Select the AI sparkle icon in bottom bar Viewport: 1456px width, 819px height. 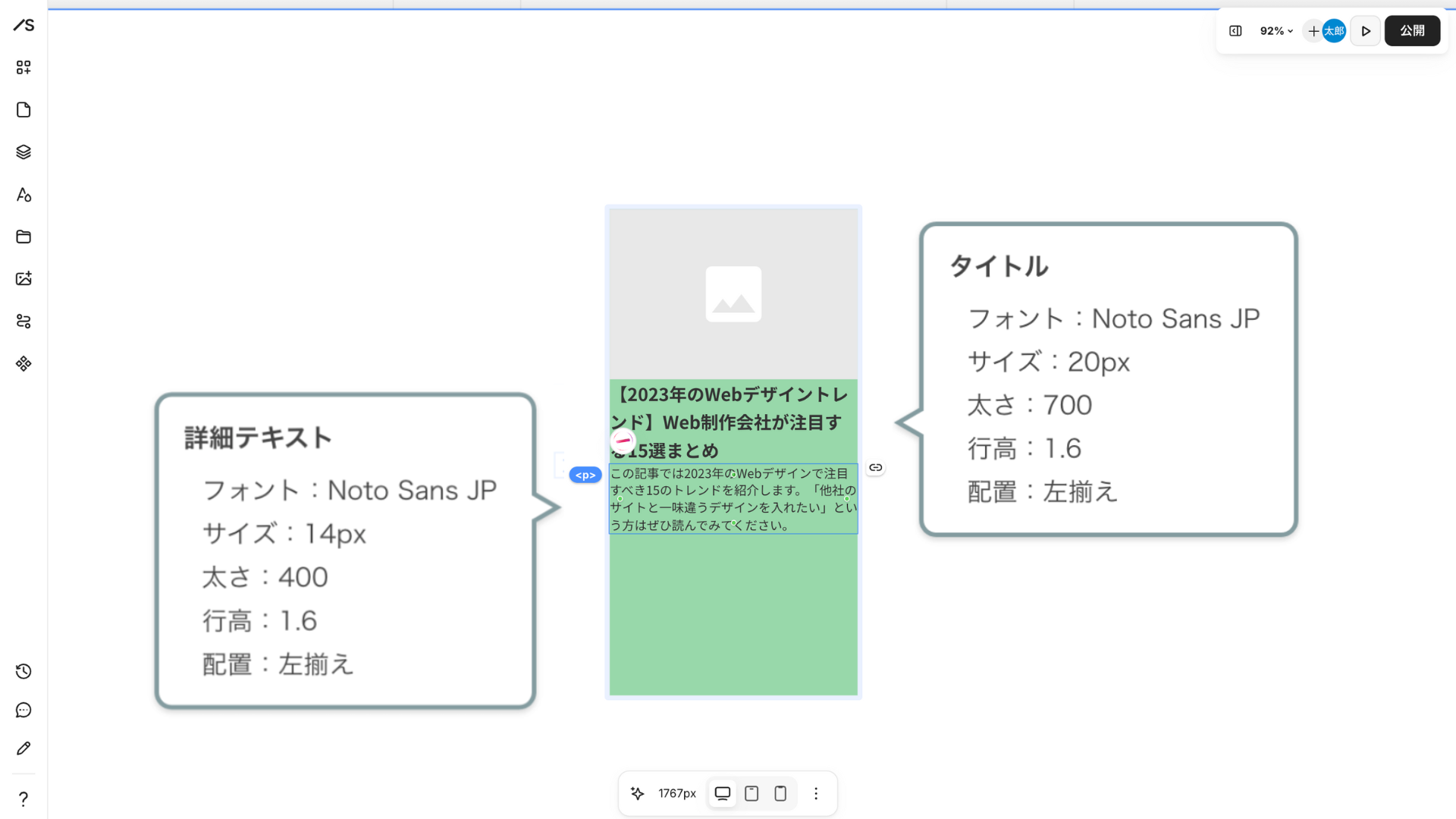pos(638,793)
